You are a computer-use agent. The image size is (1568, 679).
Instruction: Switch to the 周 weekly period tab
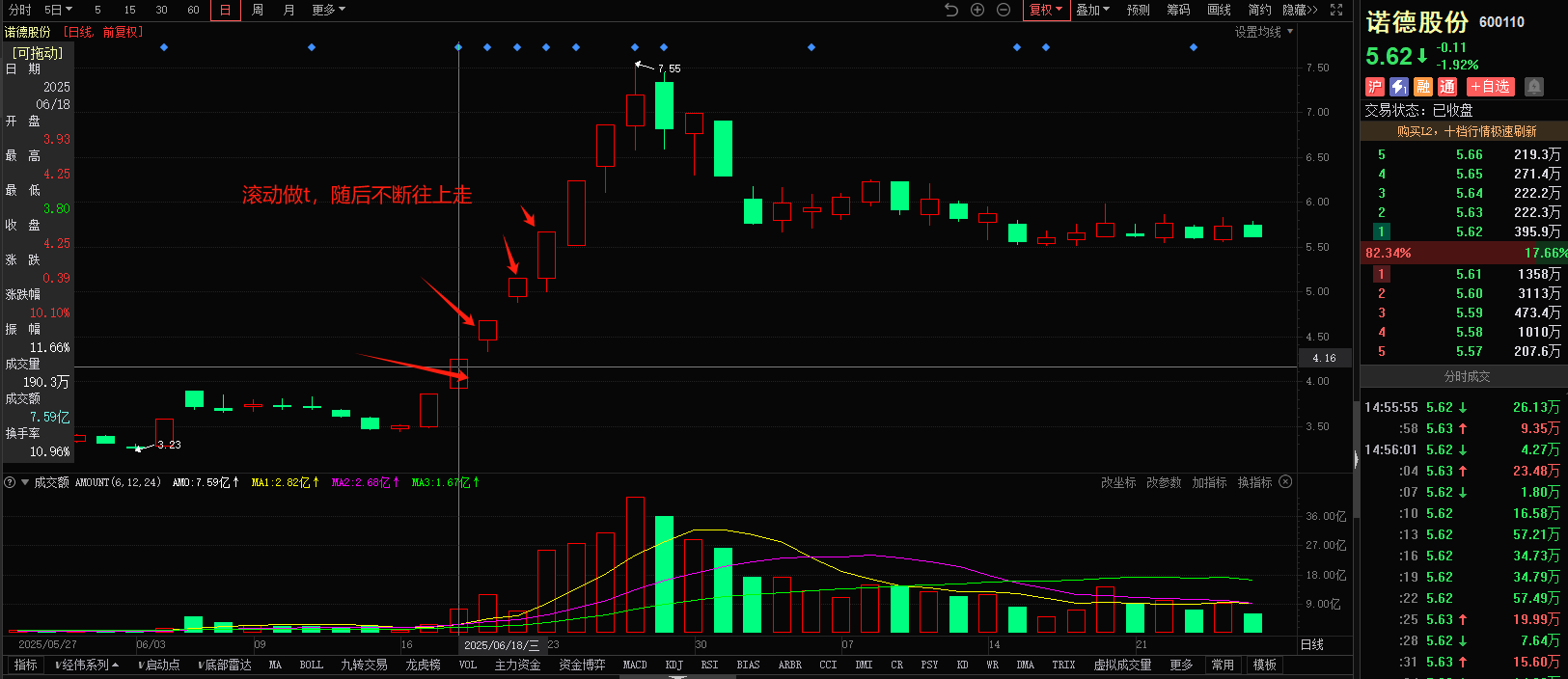(x=258, y=10)
